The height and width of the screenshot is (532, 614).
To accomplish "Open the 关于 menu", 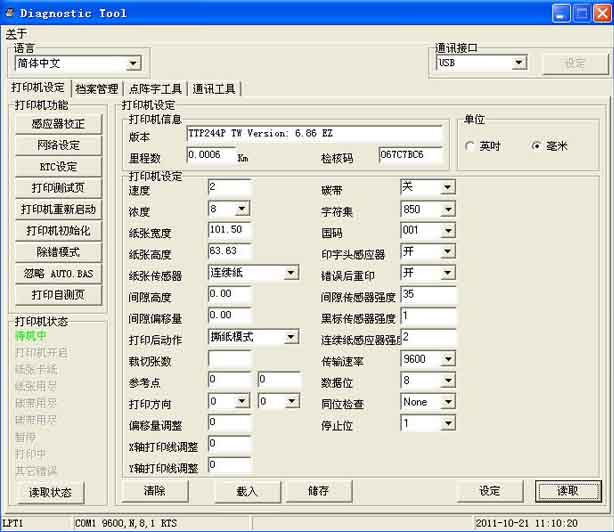I will click(16, 33).
